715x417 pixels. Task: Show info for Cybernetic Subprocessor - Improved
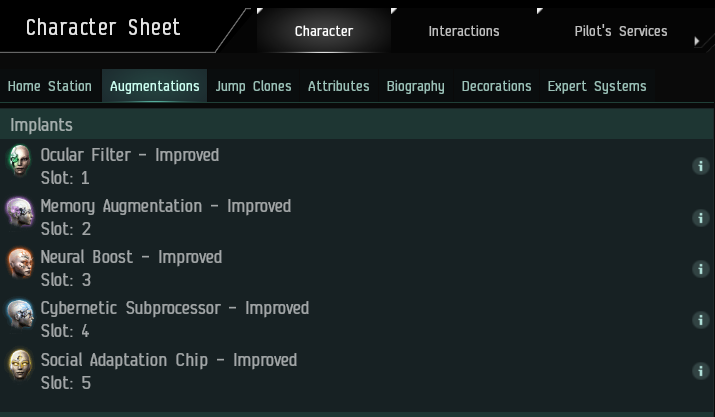coord(700,320)
